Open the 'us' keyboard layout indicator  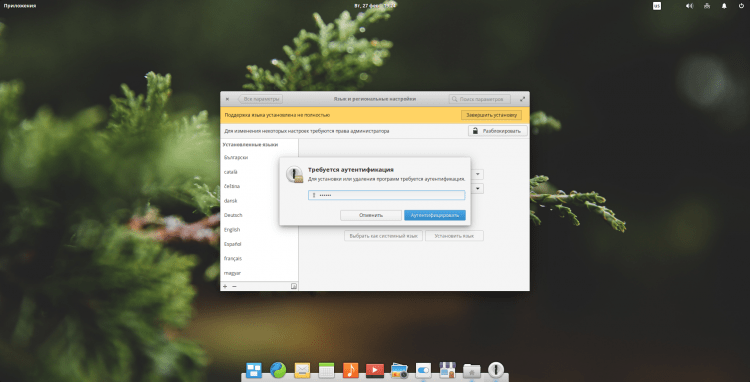(x=657, y=6)
